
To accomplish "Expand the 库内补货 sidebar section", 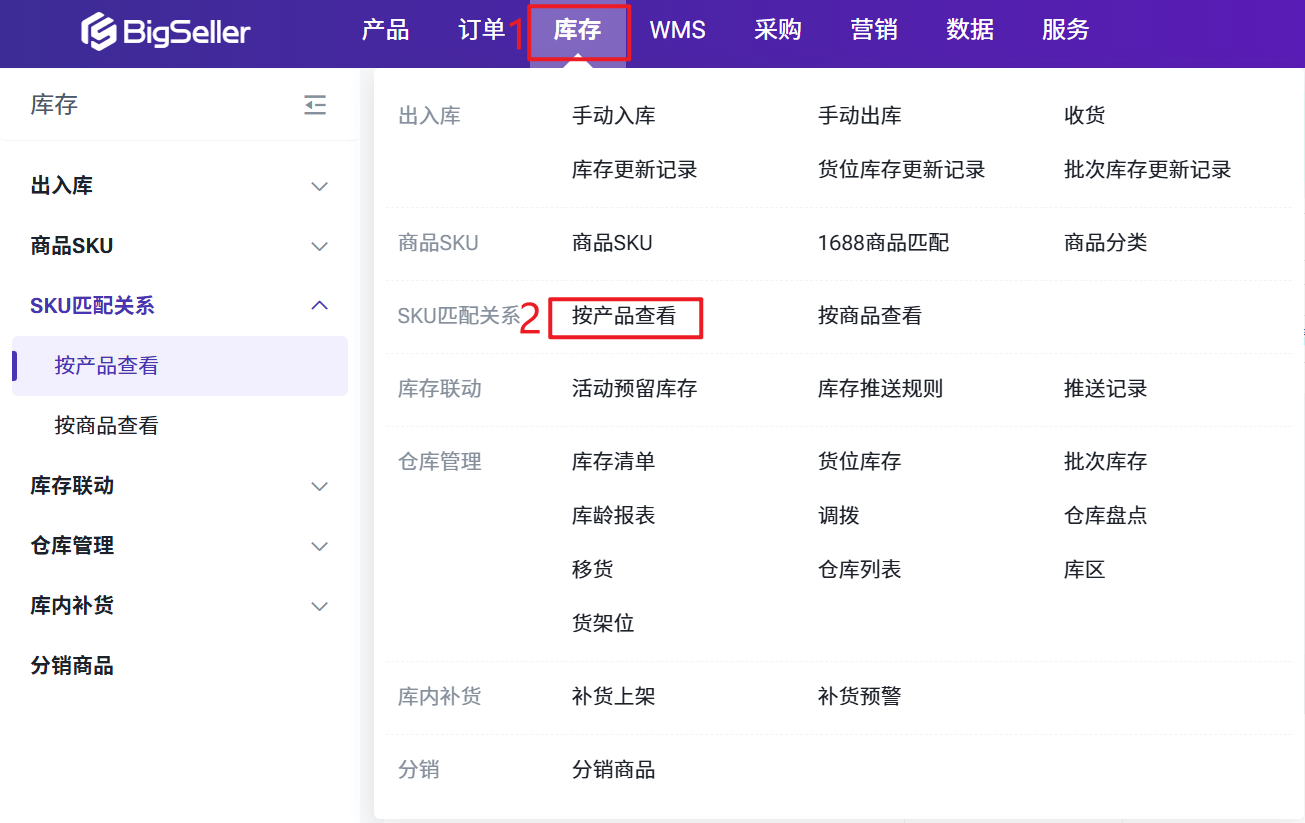I will click(319, 606).
